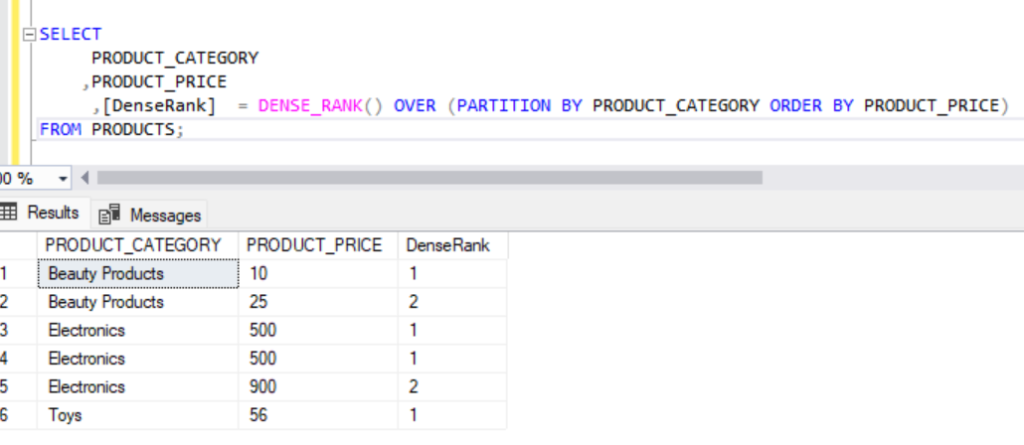The image size is (1024, 445).
Task: Click the horizontal scrollbar's left arrow
Action: coord(84,178)
